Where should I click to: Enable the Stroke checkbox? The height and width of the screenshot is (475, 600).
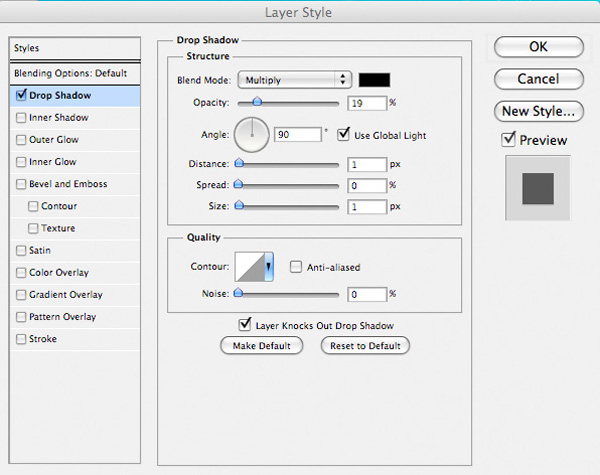[x=21, y=339]
